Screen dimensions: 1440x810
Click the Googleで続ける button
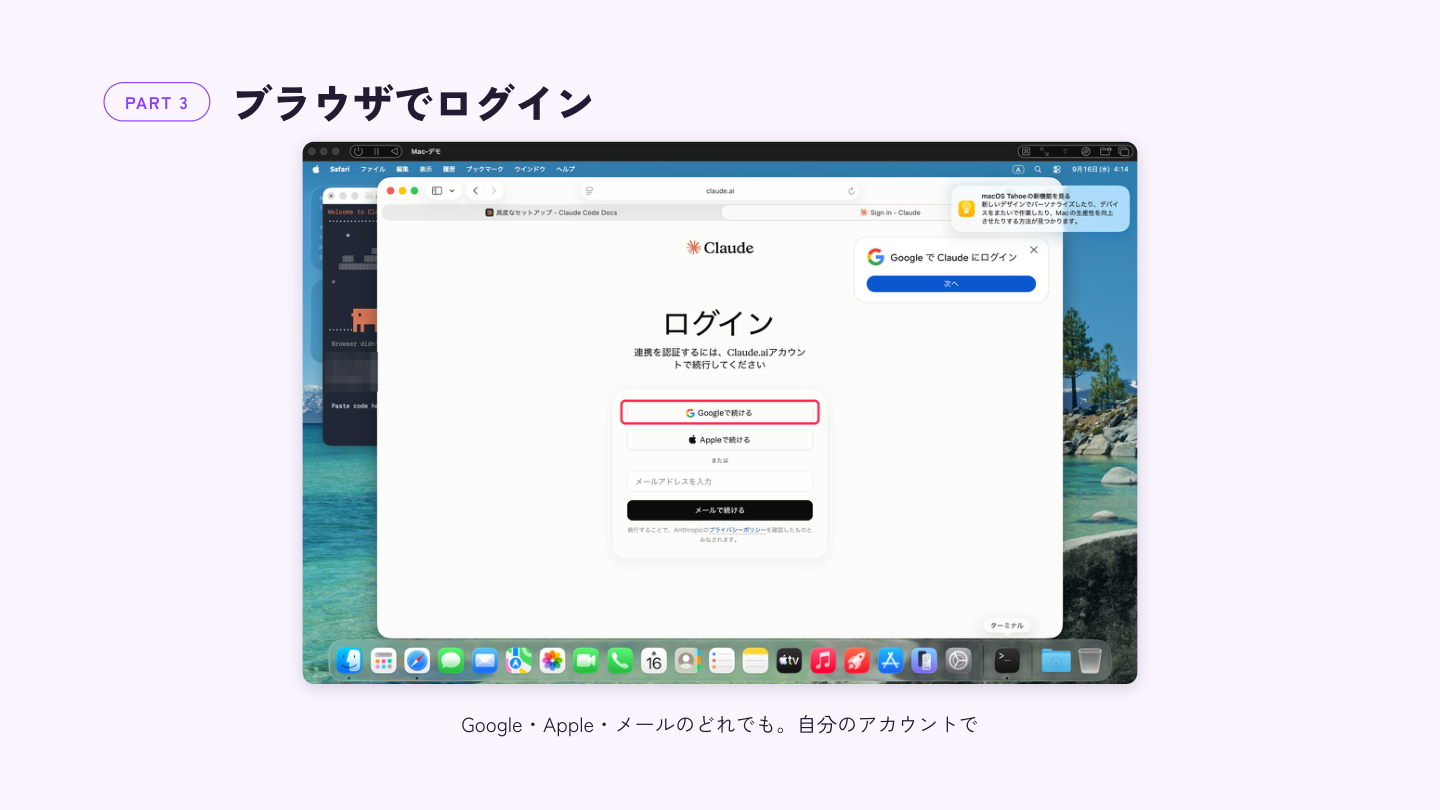[720, 412]
